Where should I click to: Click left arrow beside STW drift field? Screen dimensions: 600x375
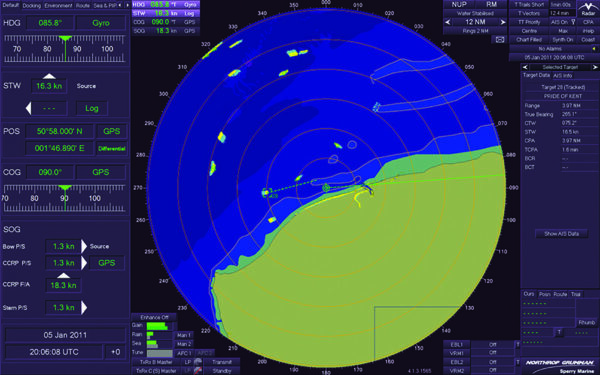28,108
